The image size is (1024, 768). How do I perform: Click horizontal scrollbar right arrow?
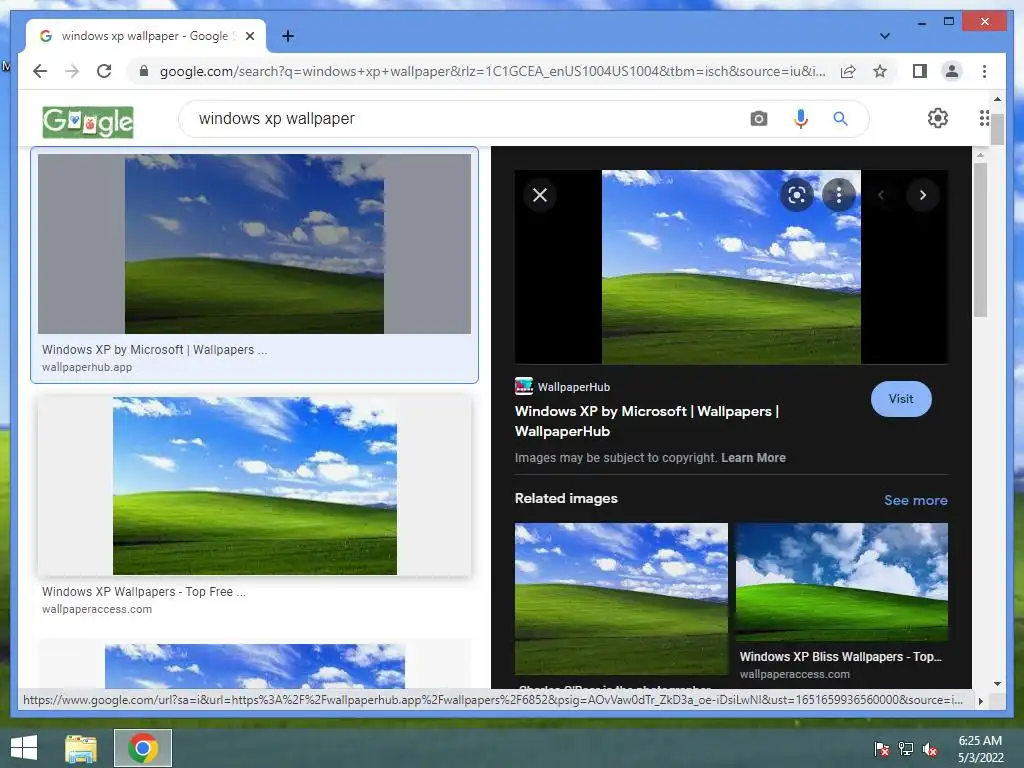tap(980, 701)
